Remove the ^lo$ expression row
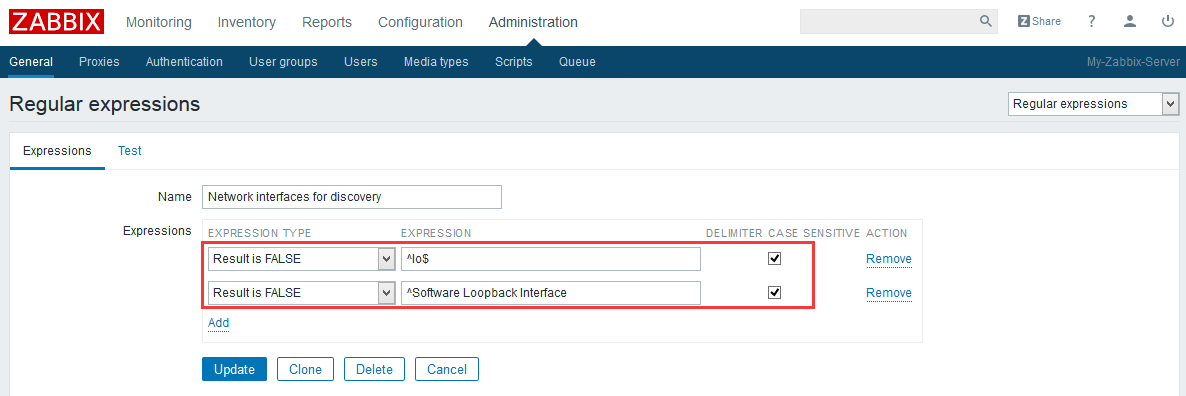 coord(889,259)
